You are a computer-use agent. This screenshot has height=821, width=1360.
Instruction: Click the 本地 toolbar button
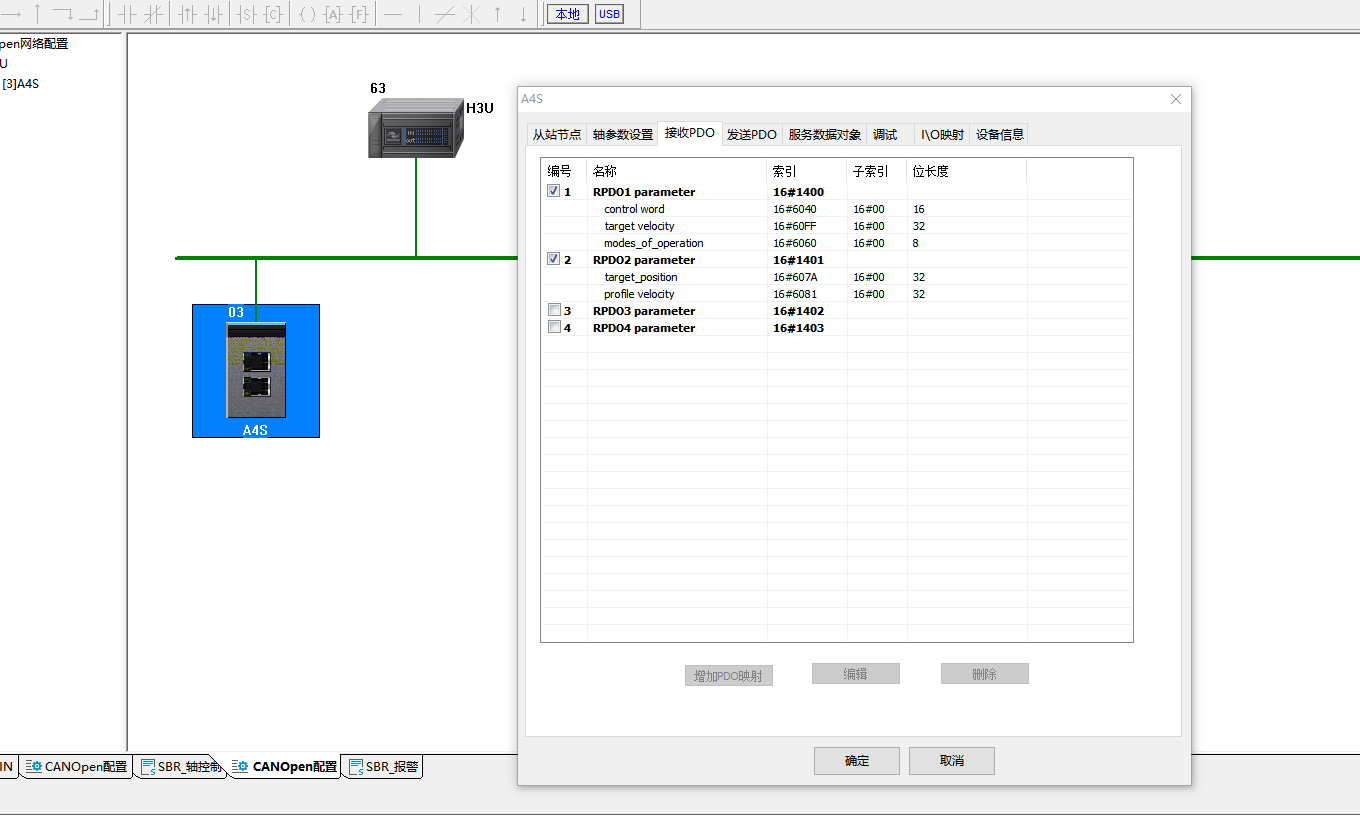point(567,14)
